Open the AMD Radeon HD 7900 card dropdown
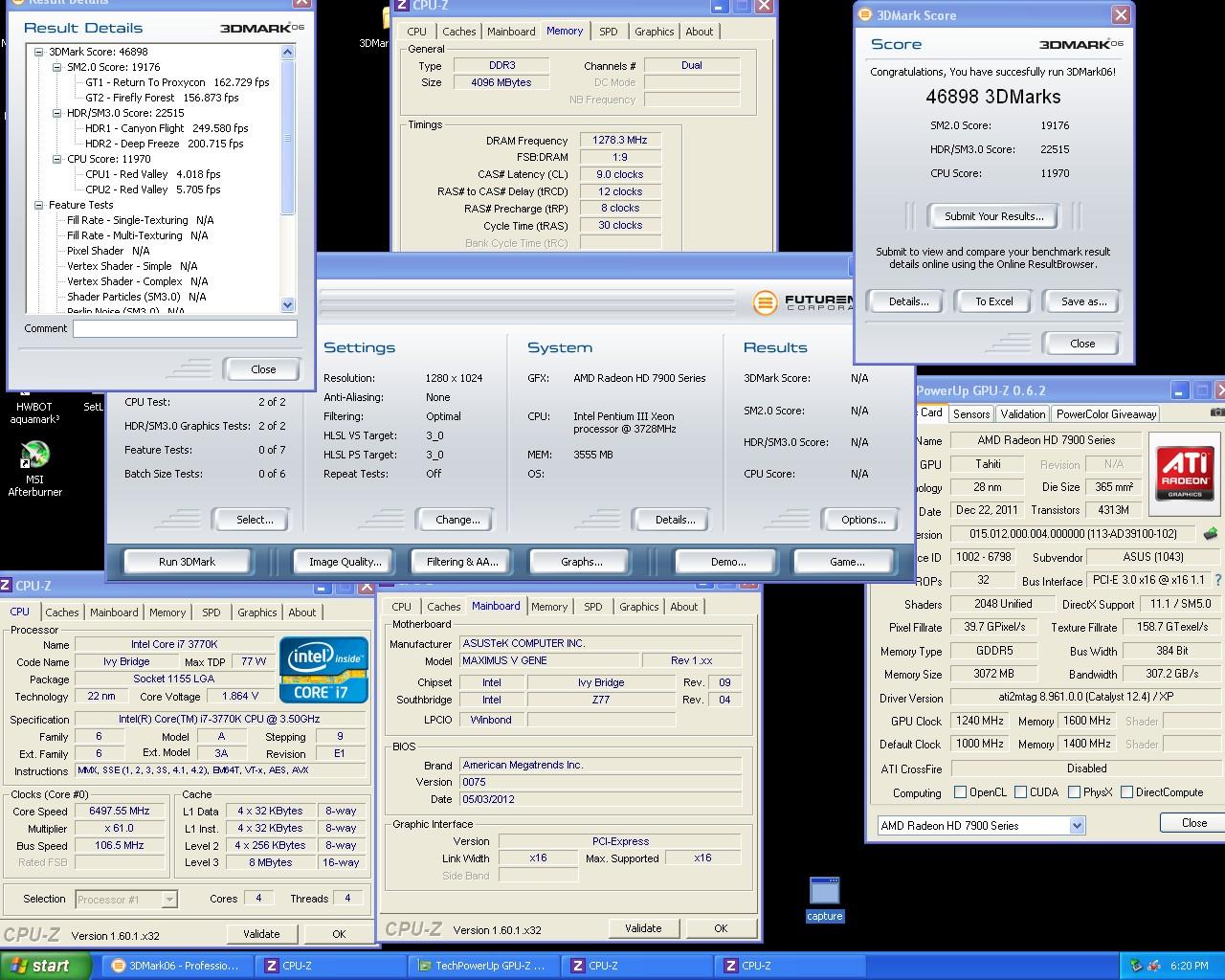Image resolution: width=1225 pixels, height=980 pixels. pos(1077,826)
